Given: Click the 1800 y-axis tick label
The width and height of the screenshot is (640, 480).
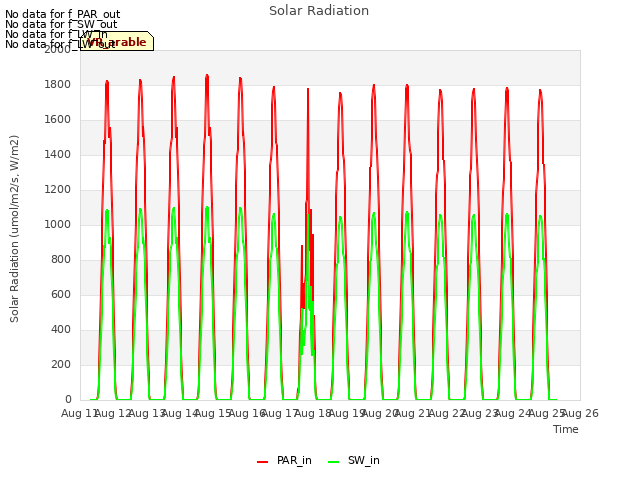Looking at the screenshot, I should click(x=58, y=84).
